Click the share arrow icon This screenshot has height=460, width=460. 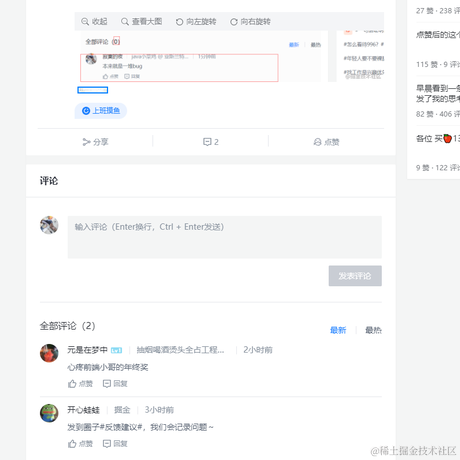click(86, 142)
